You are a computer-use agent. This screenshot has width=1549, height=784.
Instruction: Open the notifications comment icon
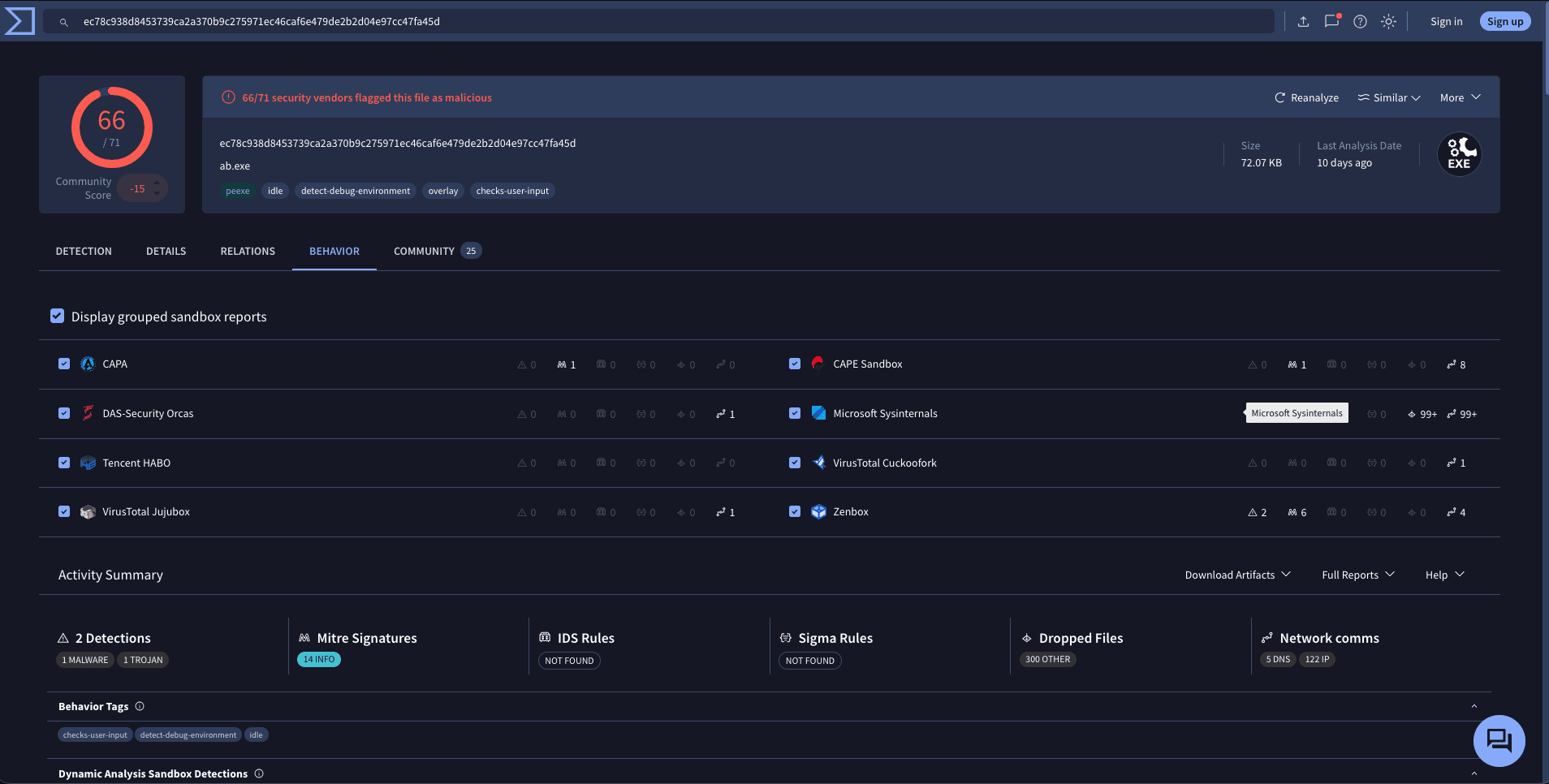1331,21
